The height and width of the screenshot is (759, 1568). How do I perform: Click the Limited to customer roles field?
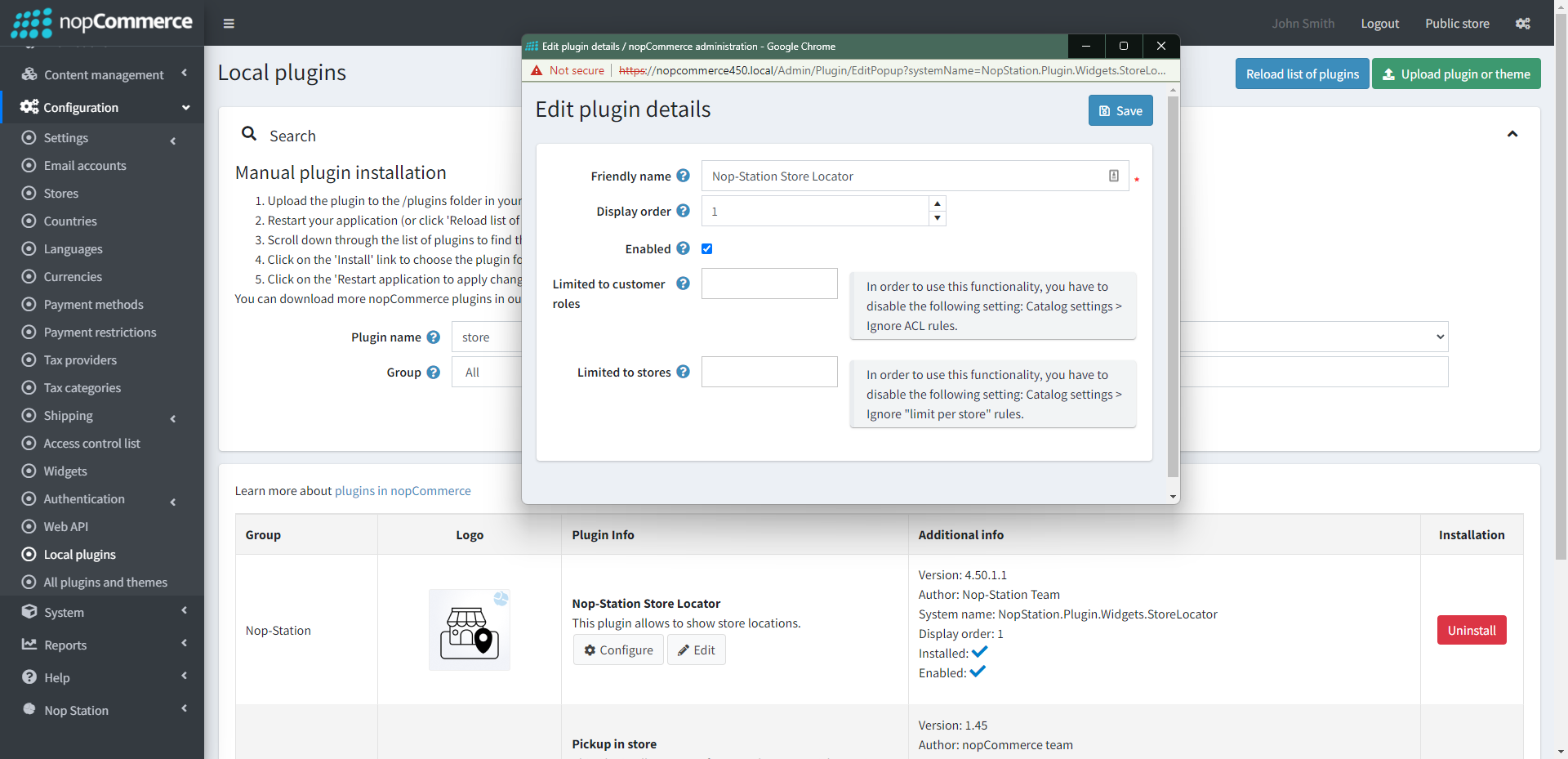(769, 284)
